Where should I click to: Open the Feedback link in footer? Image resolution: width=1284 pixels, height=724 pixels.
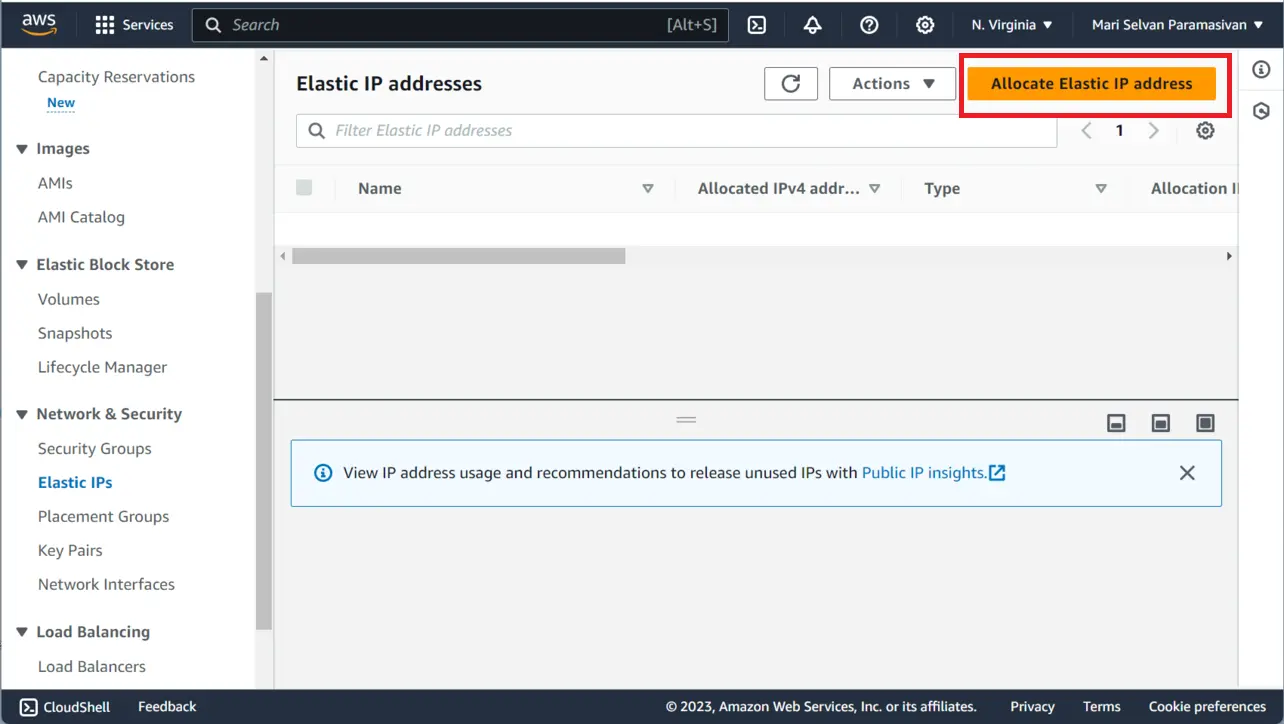tap(167, 707)
